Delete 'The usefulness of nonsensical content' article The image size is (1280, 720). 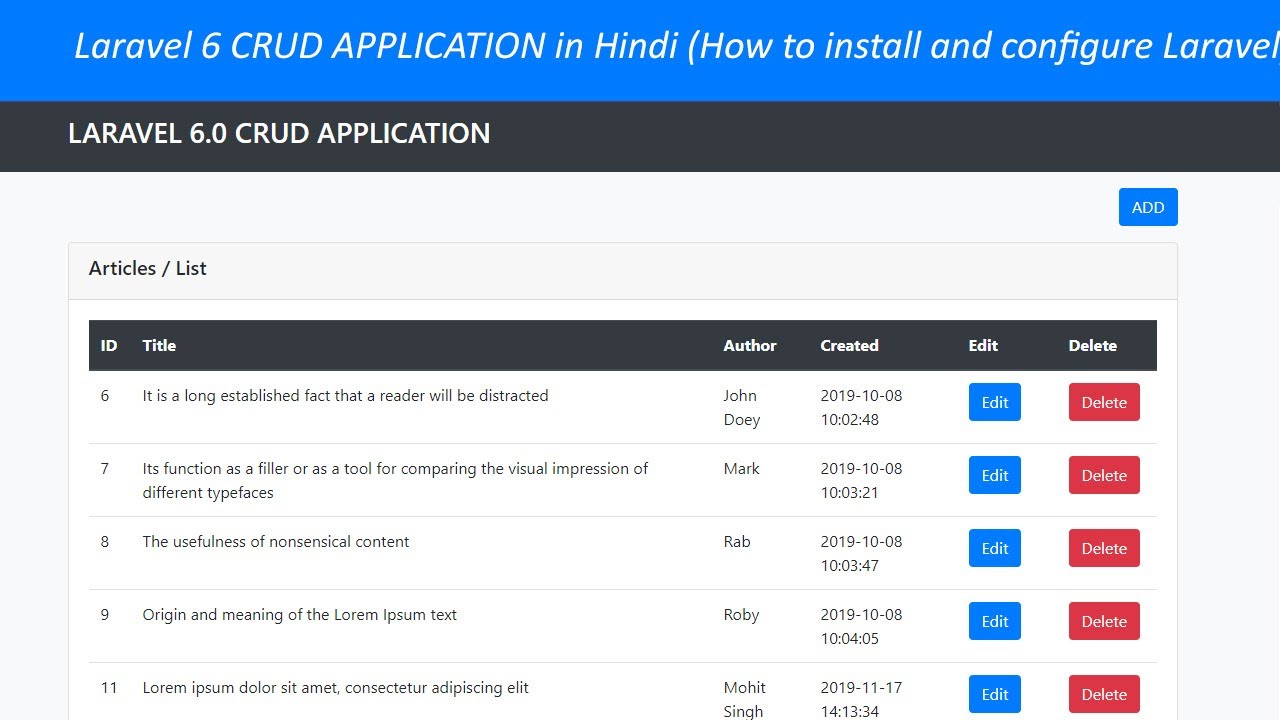point(1104,548)
